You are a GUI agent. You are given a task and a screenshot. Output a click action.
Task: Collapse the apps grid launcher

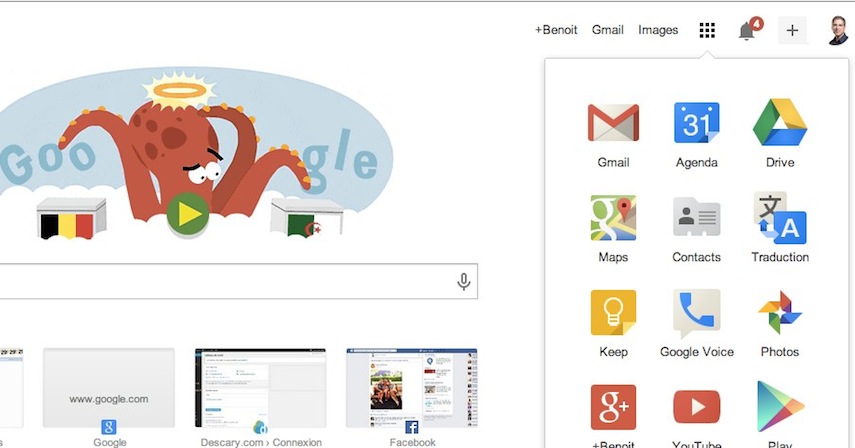click(x=707, y=30)
